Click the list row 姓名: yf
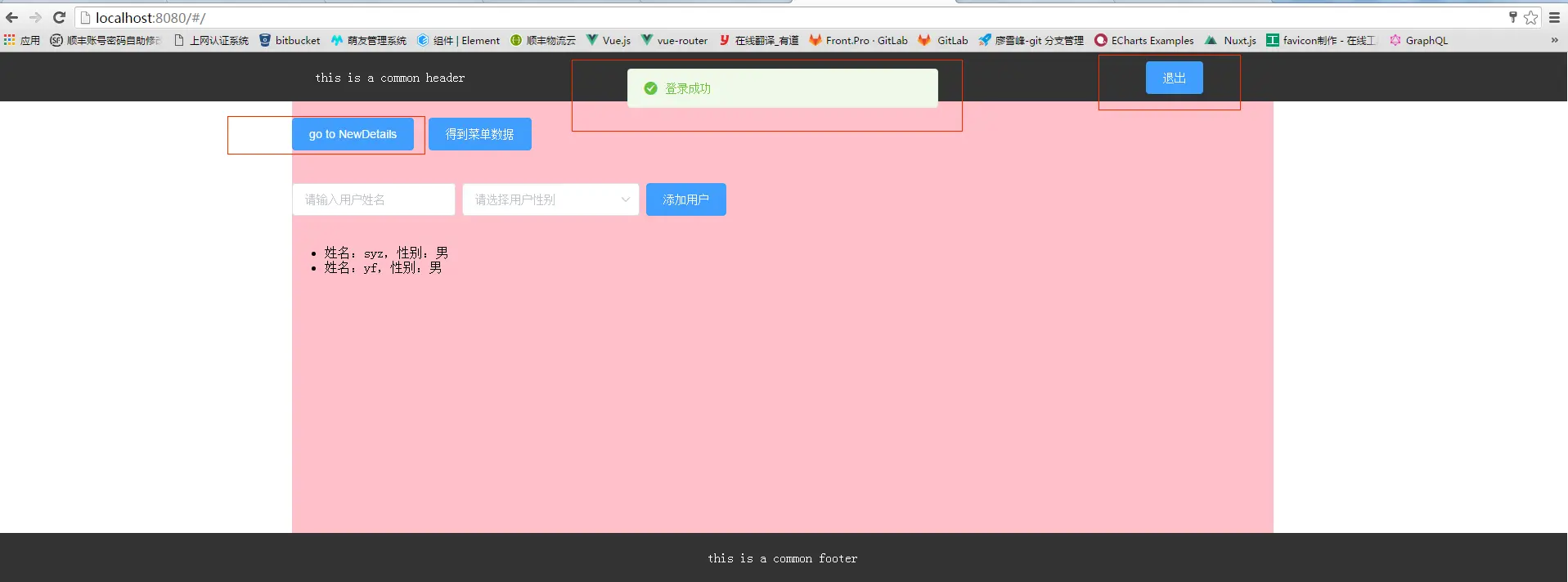Screen dimensions: 1568x582 tap(383, 267)
